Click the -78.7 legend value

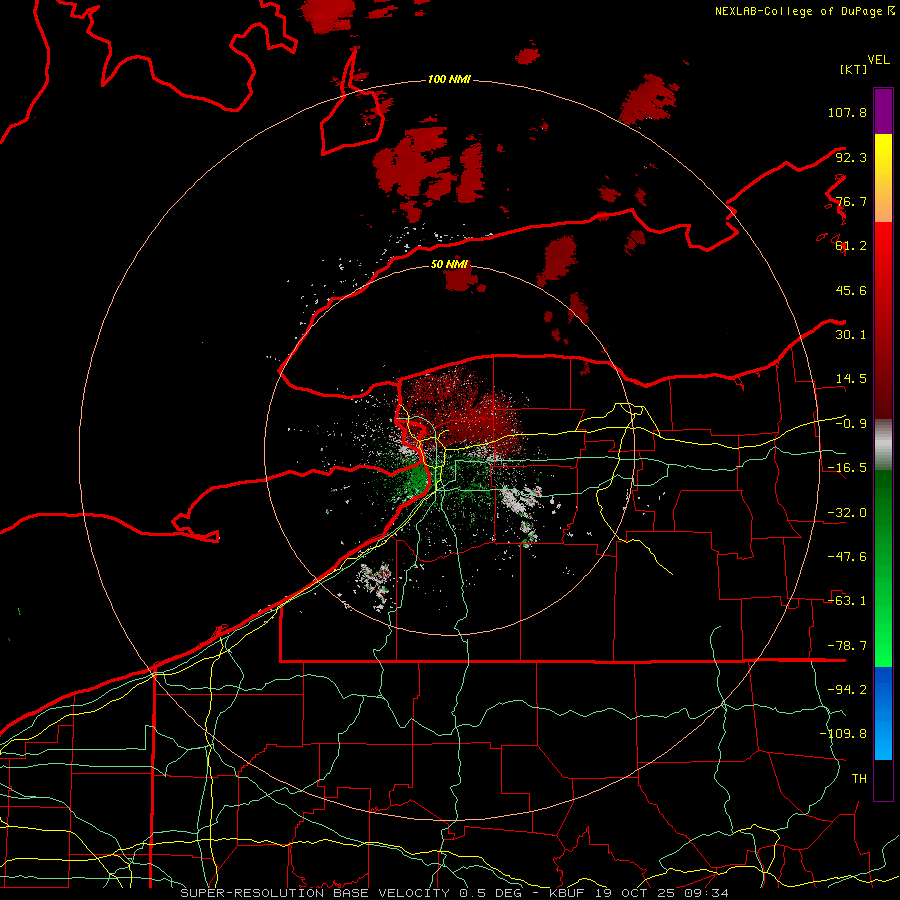(847, 646)
